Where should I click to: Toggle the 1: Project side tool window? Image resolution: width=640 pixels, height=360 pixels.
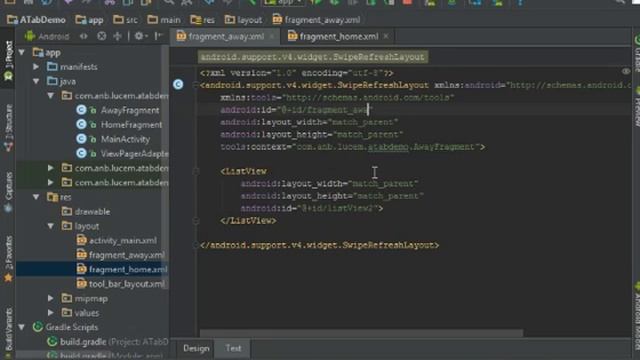[x=8, y=60]
